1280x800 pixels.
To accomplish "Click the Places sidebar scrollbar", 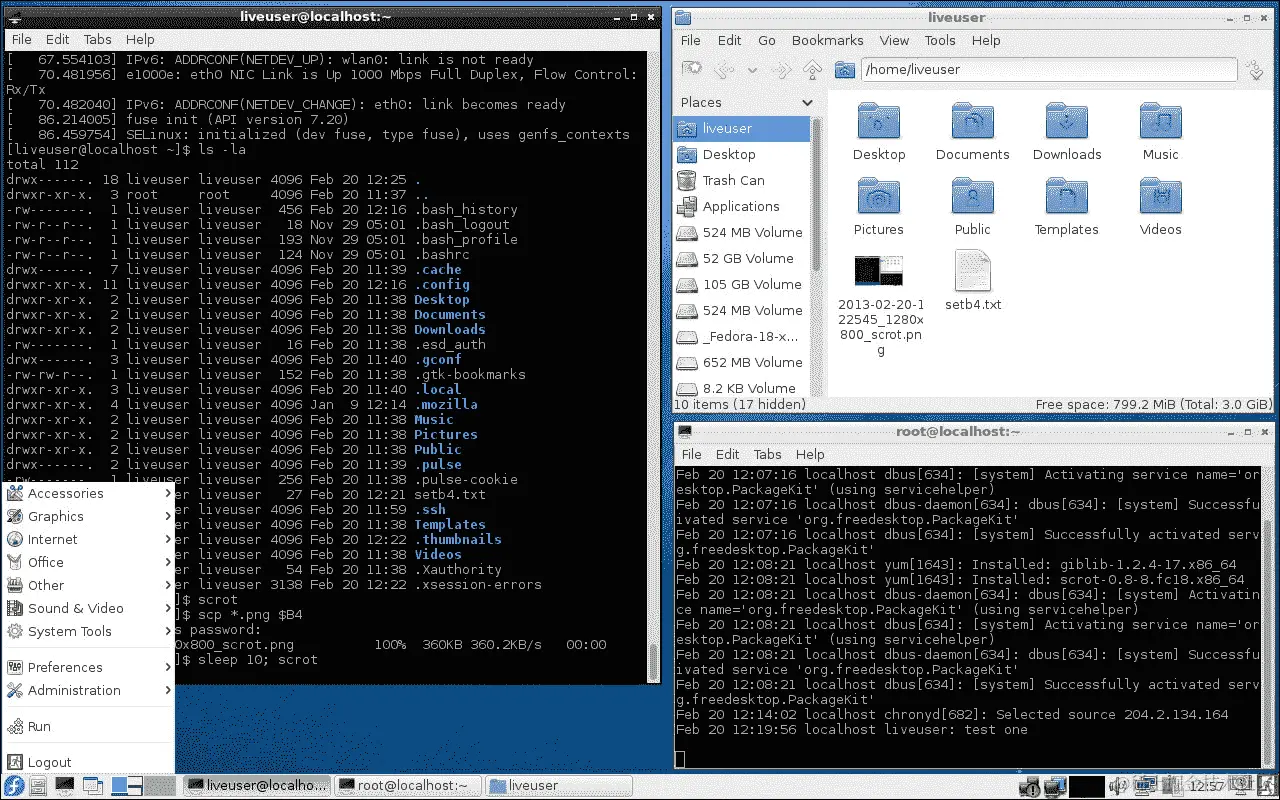I will (817, 255).
